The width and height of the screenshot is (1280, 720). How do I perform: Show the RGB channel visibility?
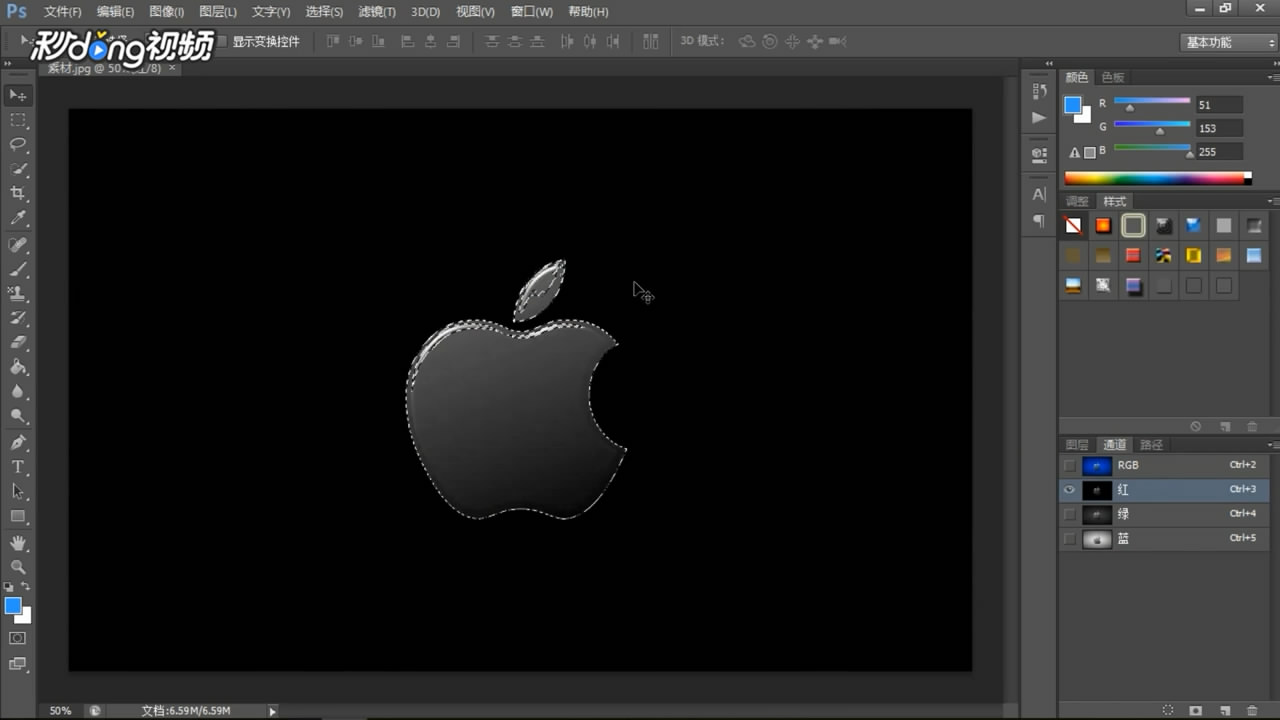pos(1070,466)
